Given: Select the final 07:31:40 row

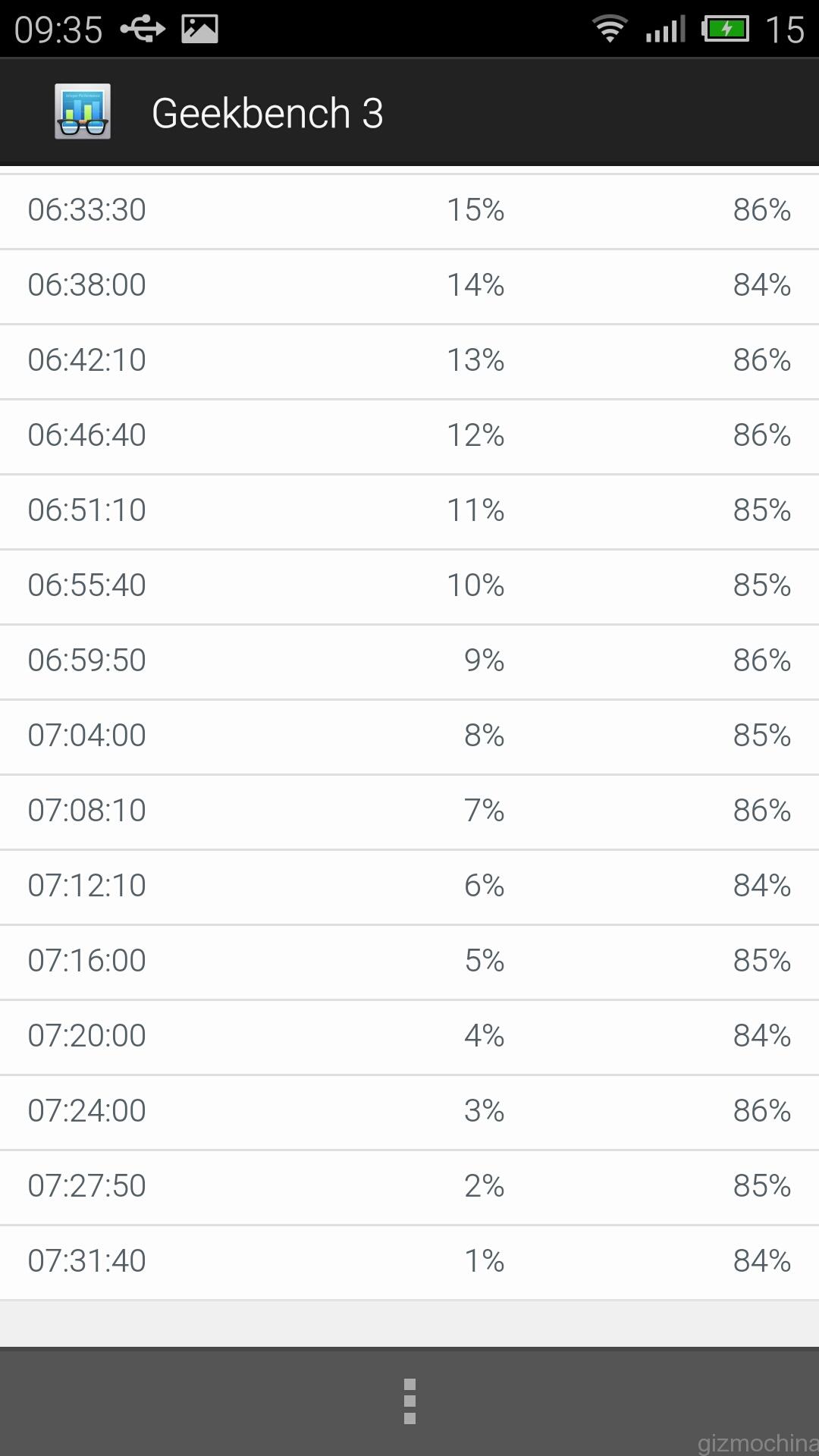Looking at the screenshot, I should pos(409,1262).
